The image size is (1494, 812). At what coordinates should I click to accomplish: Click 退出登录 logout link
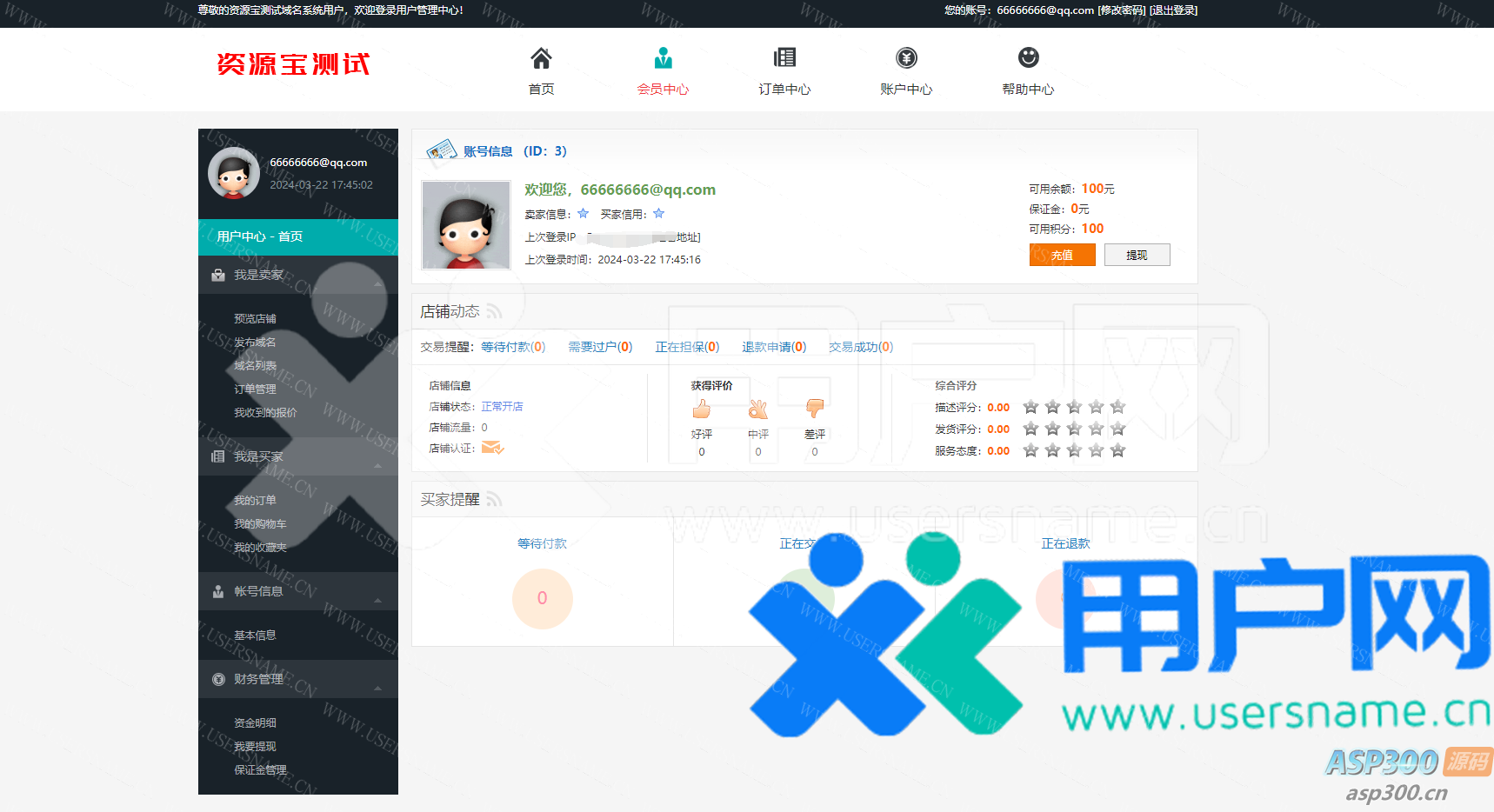pyautogui.click(x=1173, y=10)
